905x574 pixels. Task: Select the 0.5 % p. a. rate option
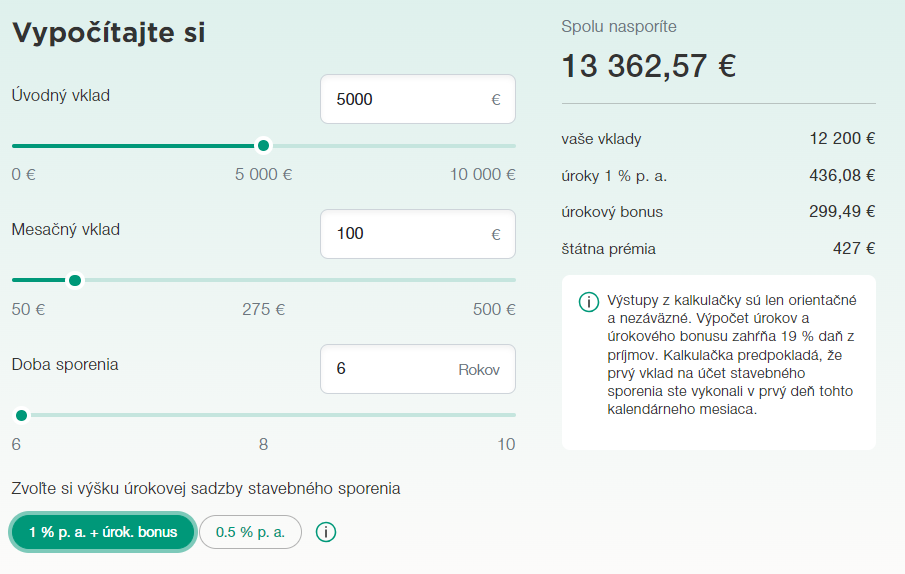[x=250, y=532]
